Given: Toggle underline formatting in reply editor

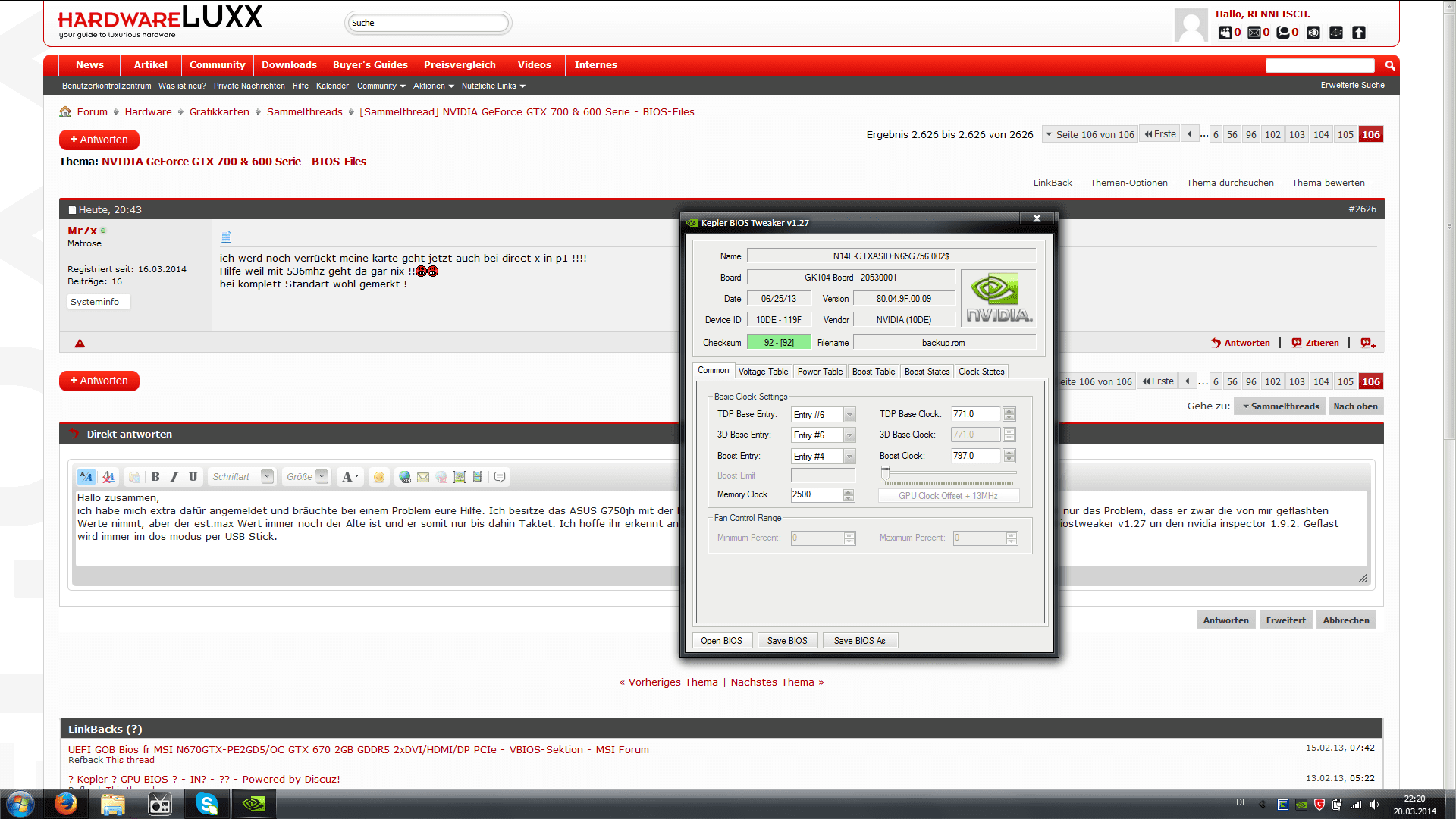Looking at the screenshot, I should (193, 477).
